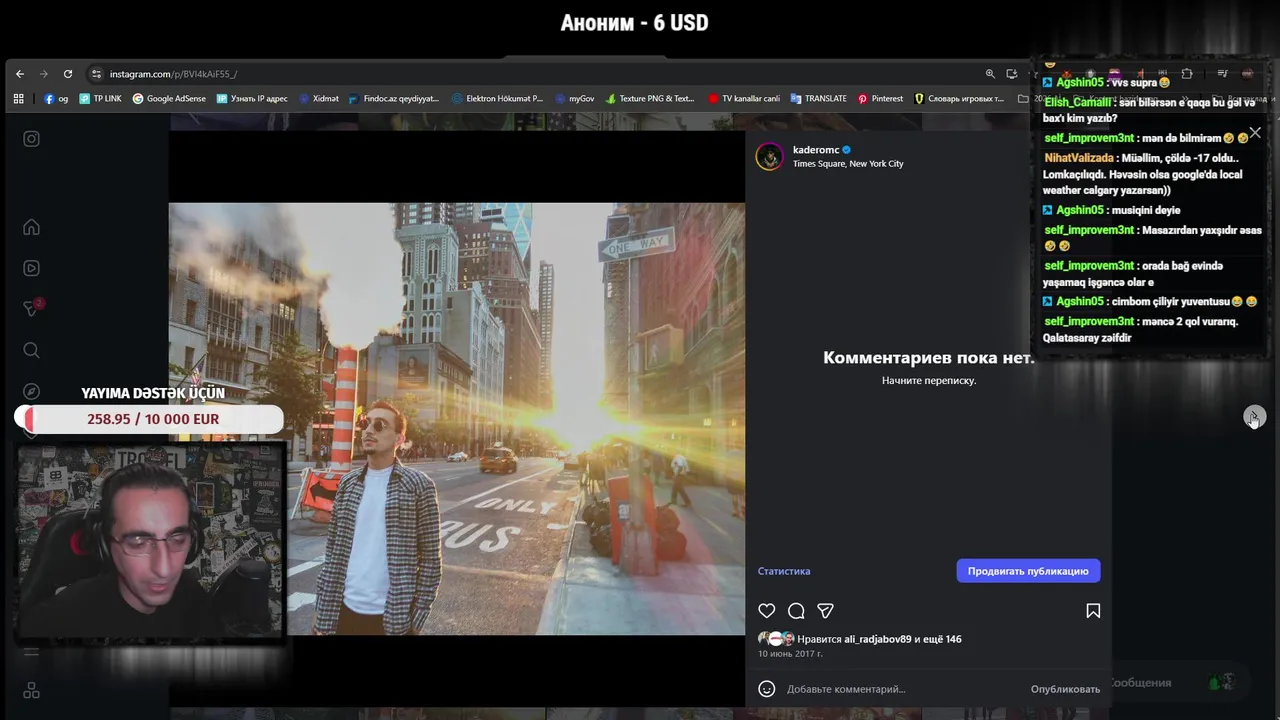Like the post with heart icon

[x=767, y=611]
